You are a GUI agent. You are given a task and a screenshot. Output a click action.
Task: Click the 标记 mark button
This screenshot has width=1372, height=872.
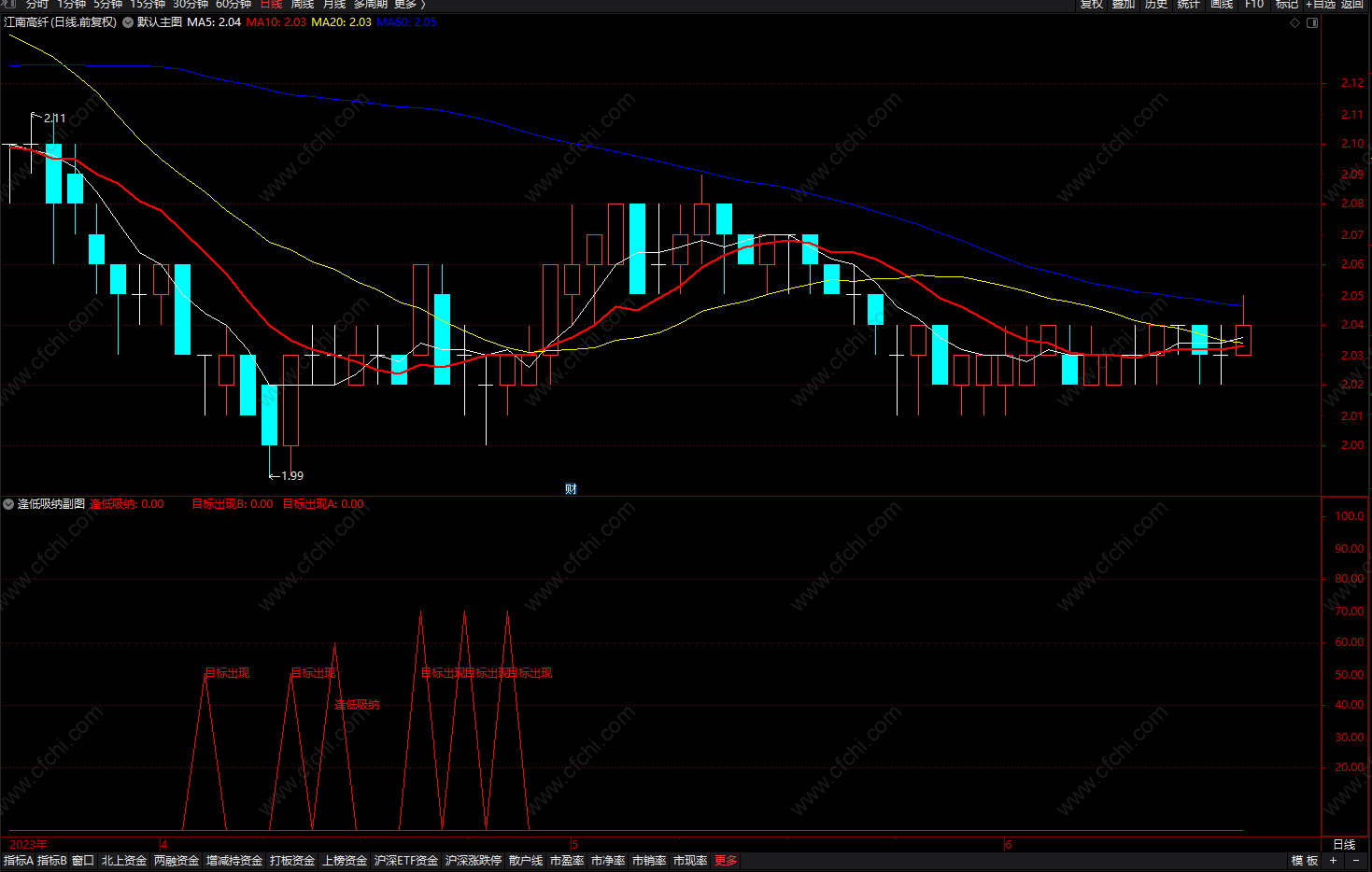coord(1287,5)
